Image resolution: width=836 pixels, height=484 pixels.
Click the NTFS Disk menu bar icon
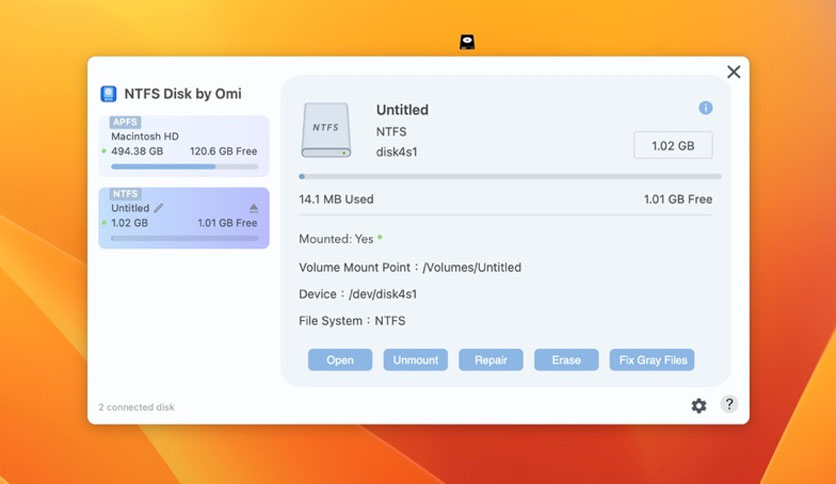(467, 42)
